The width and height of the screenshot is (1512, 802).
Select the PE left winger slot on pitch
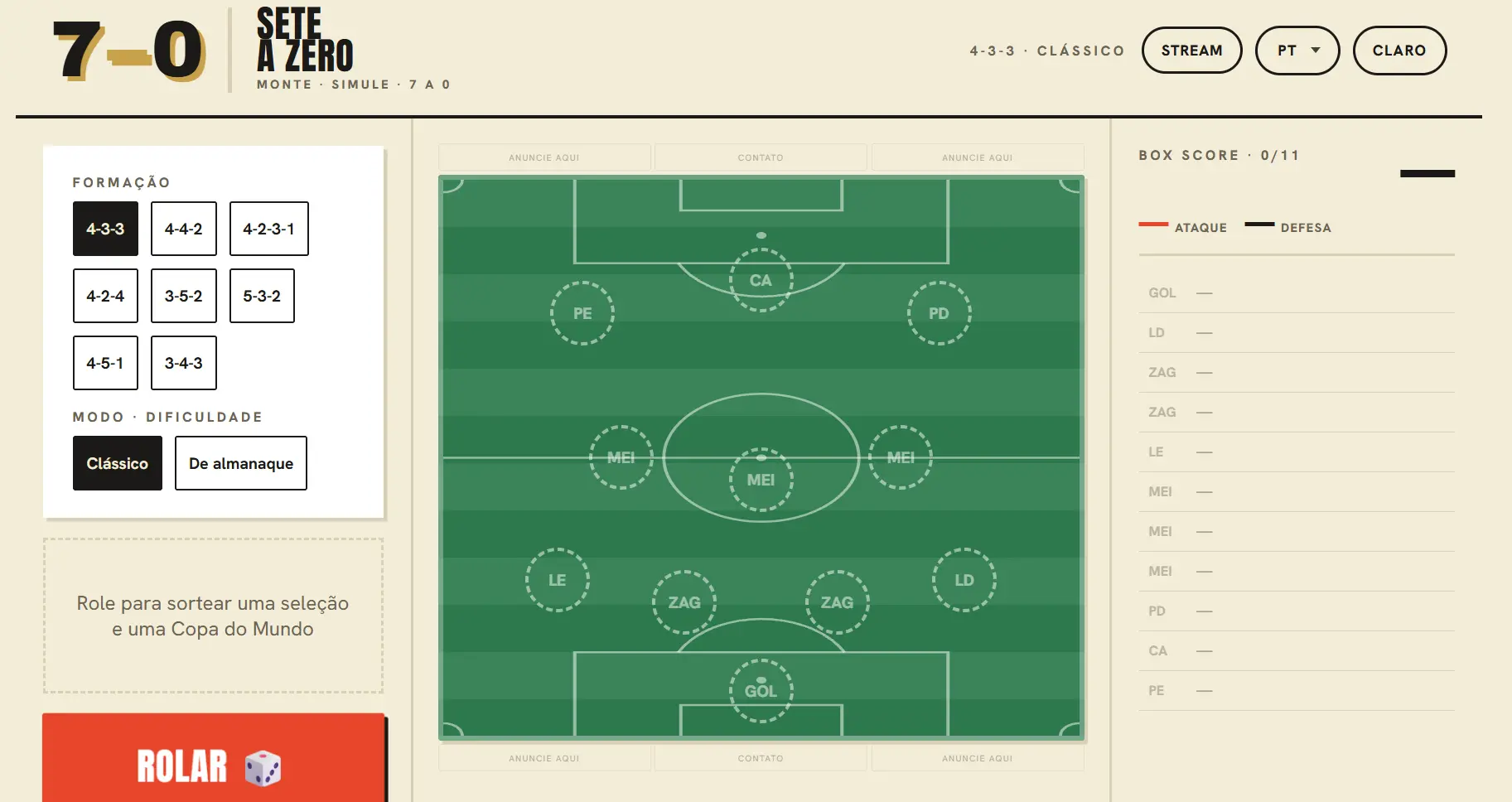[x=582, y=313]
